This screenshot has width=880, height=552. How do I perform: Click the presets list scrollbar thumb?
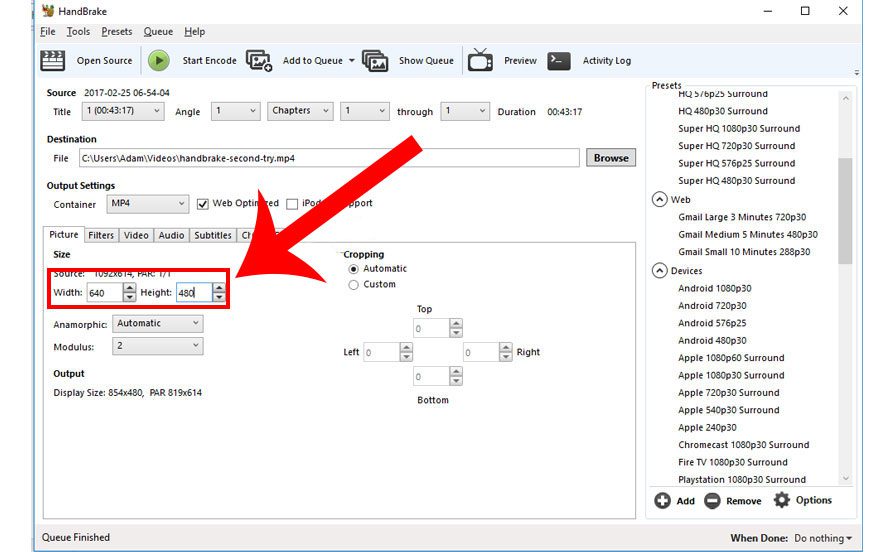[845, 211]
